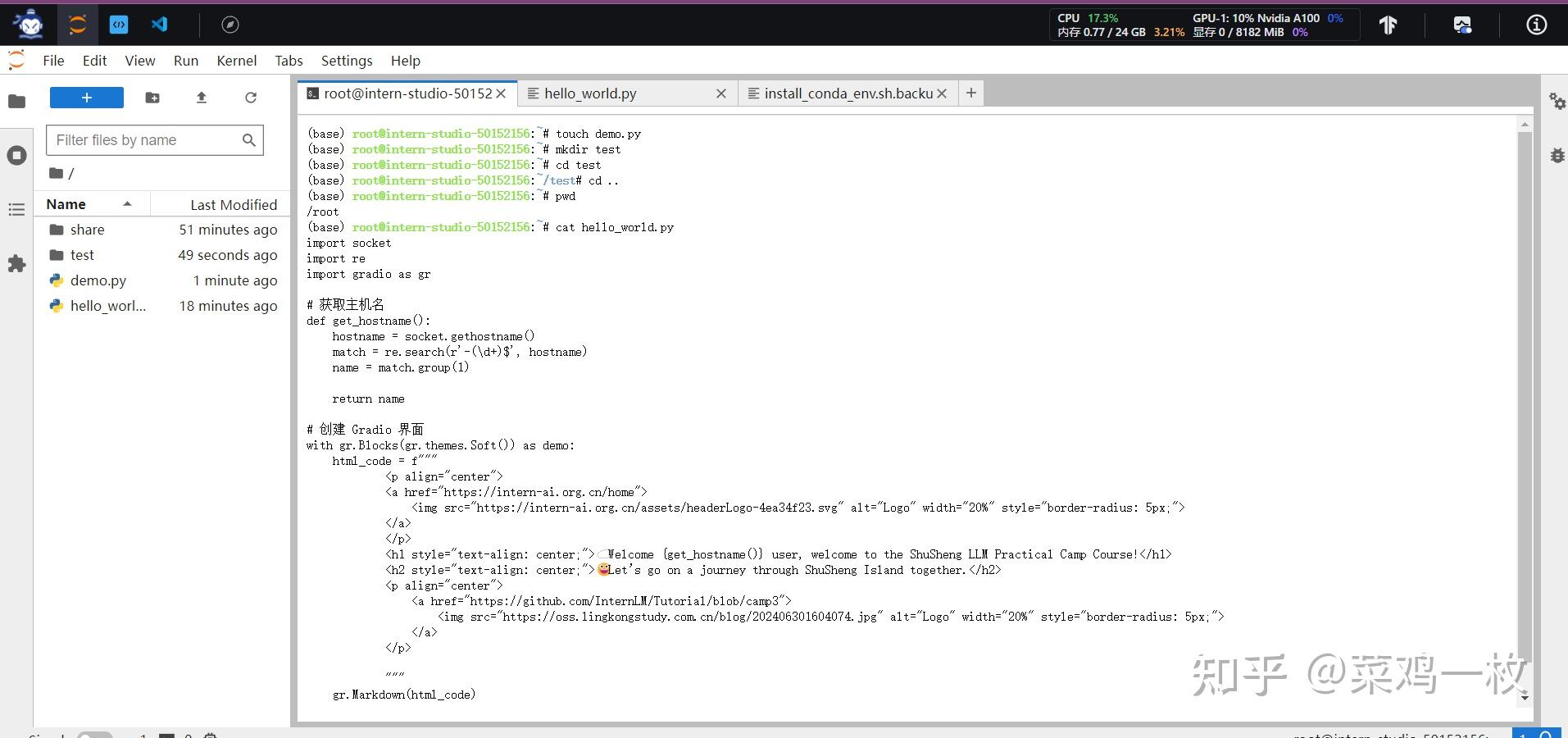Select the hello_worl... file

tap(162, 306)
